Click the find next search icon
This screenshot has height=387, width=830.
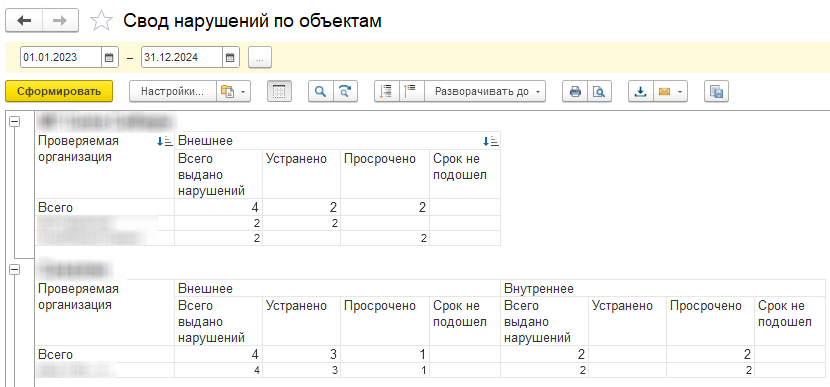pyautogui.click(x=345, y=91)
